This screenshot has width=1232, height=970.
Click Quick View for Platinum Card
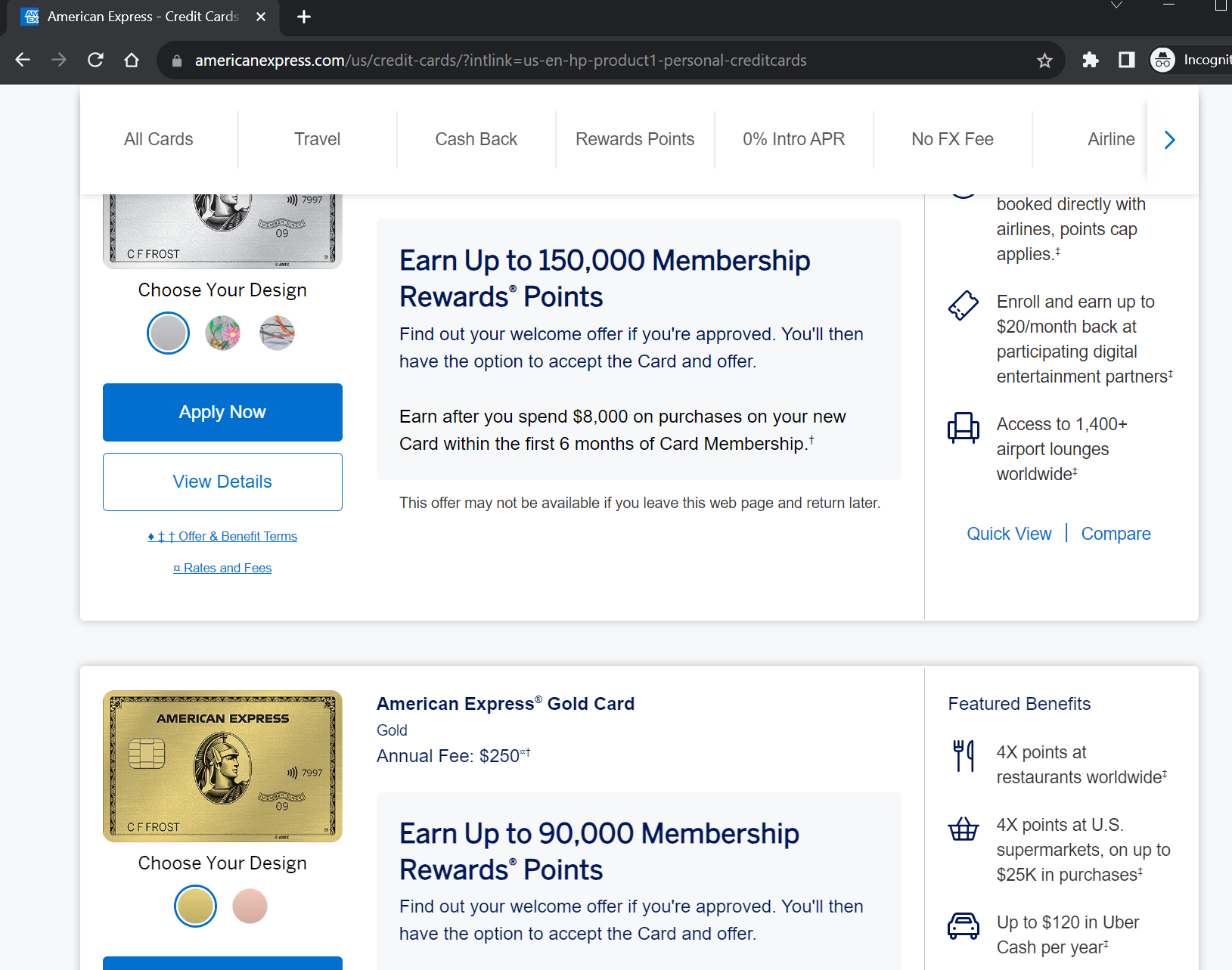point(1009,534)
